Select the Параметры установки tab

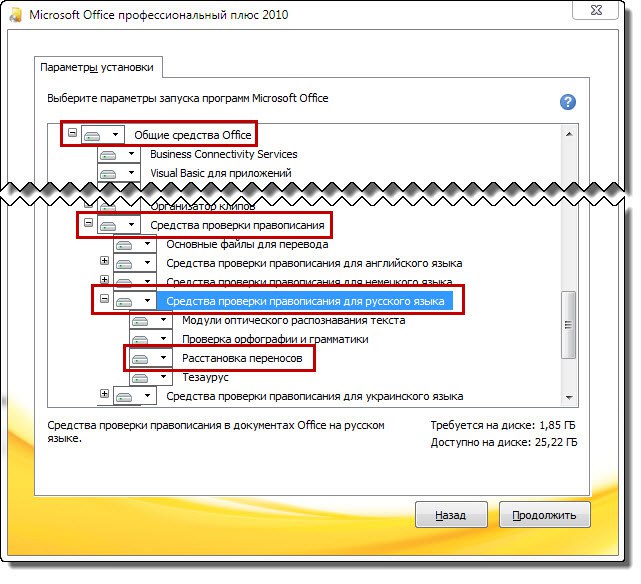pos(97,67)
